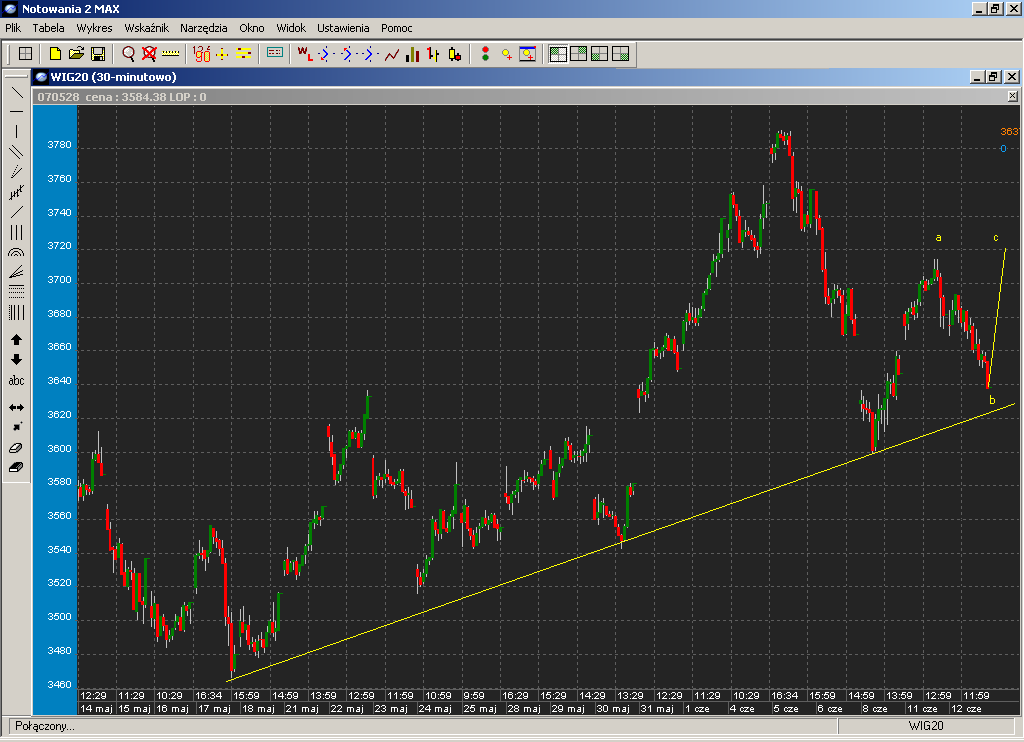
Task: Click the WIG20 status bar field
Action: pos(925,726)
